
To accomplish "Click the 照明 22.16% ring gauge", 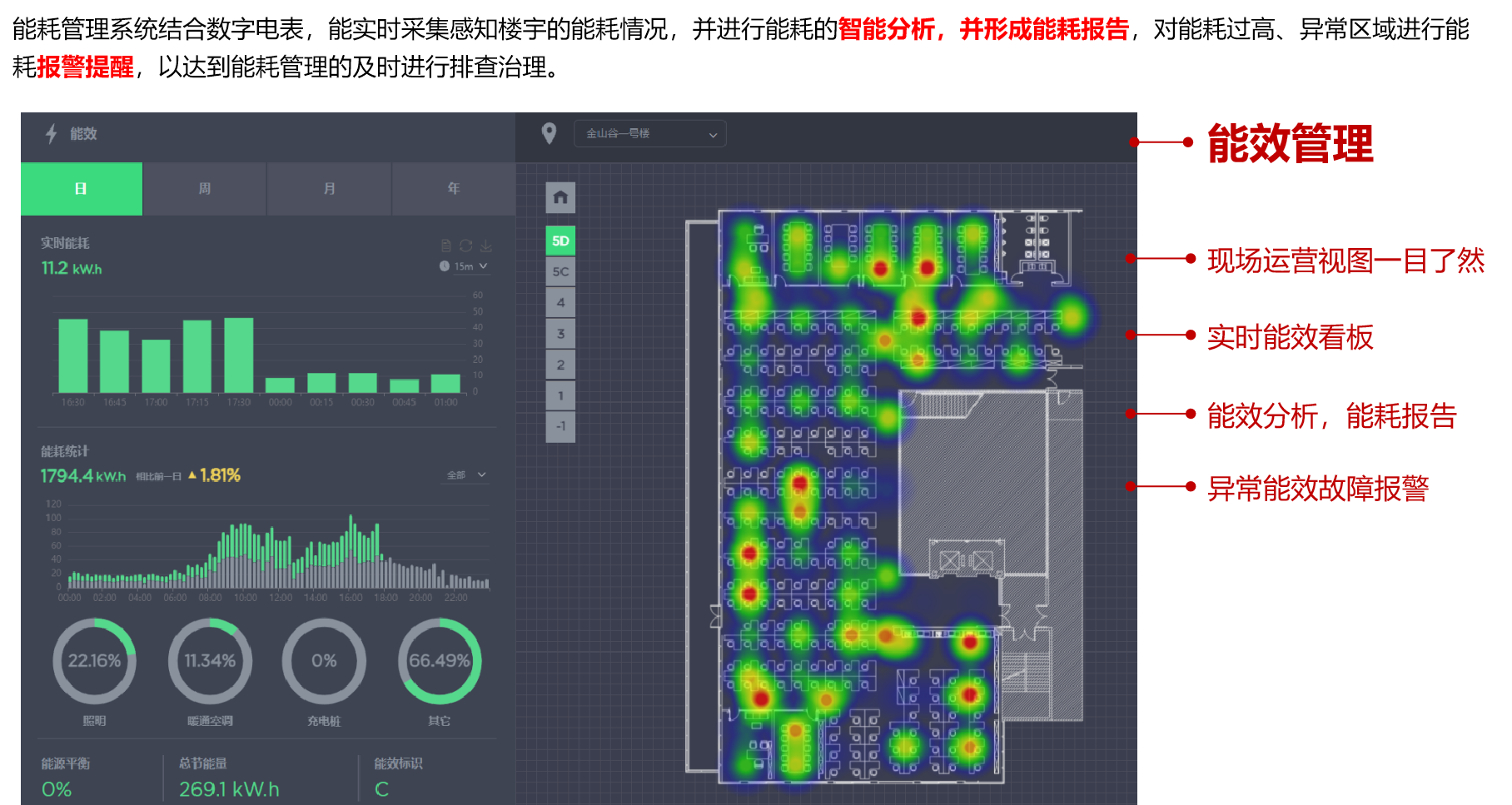I will (x=94, y=661).
